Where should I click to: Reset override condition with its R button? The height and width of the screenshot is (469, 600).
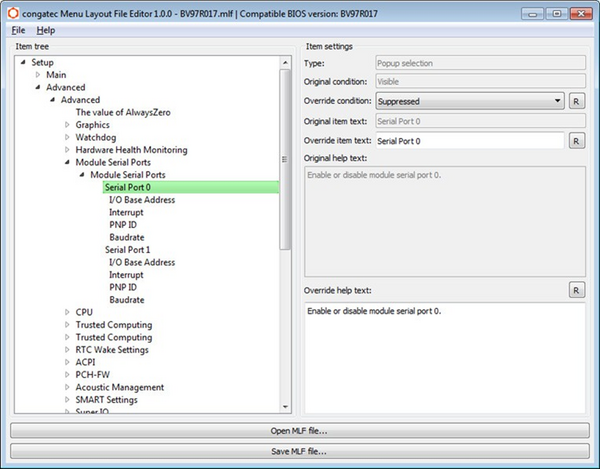pyautogui.click(x=576, y=101)
